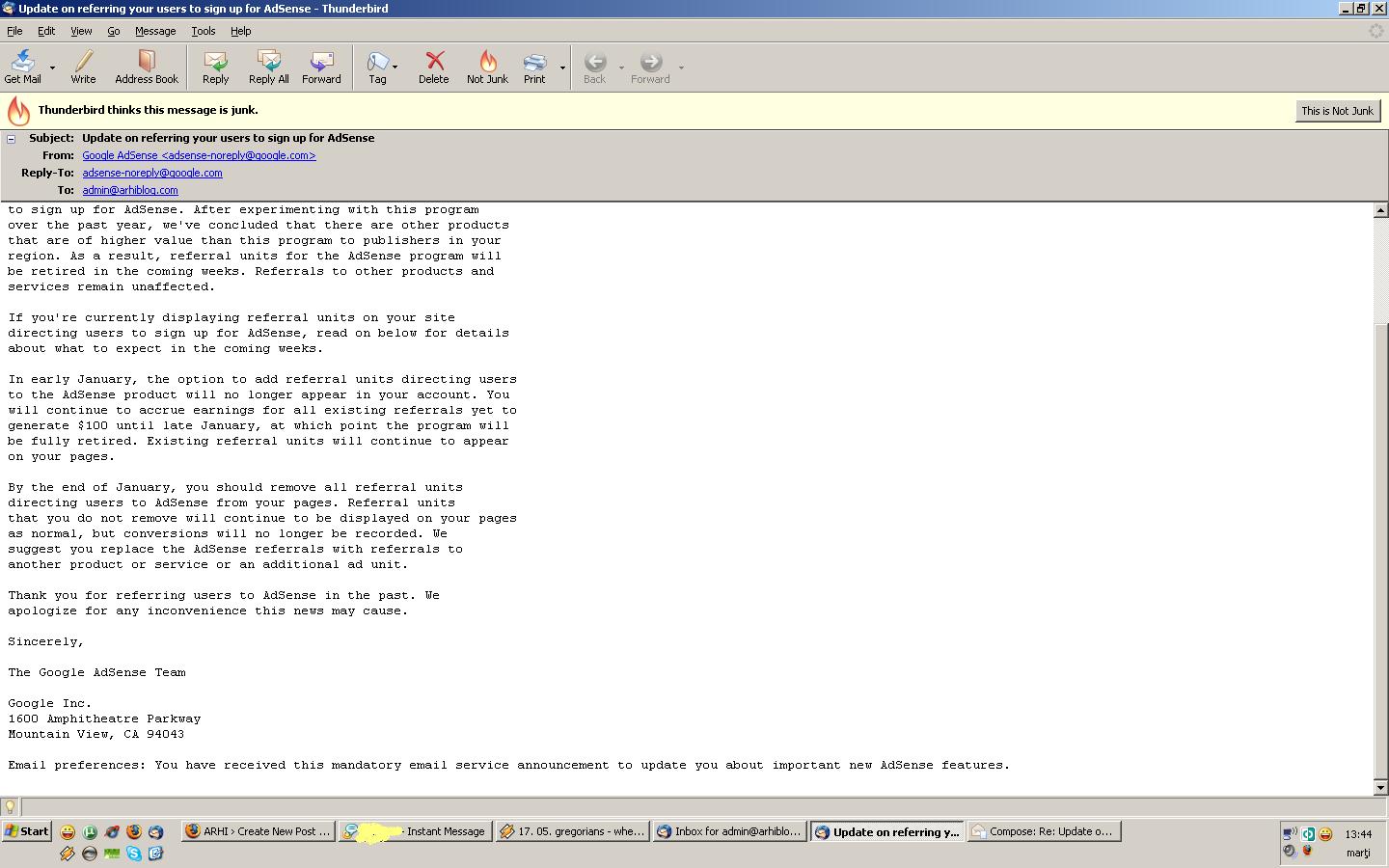
Task: Open the Back history dropdown arrow
Action: coord(621,68)
